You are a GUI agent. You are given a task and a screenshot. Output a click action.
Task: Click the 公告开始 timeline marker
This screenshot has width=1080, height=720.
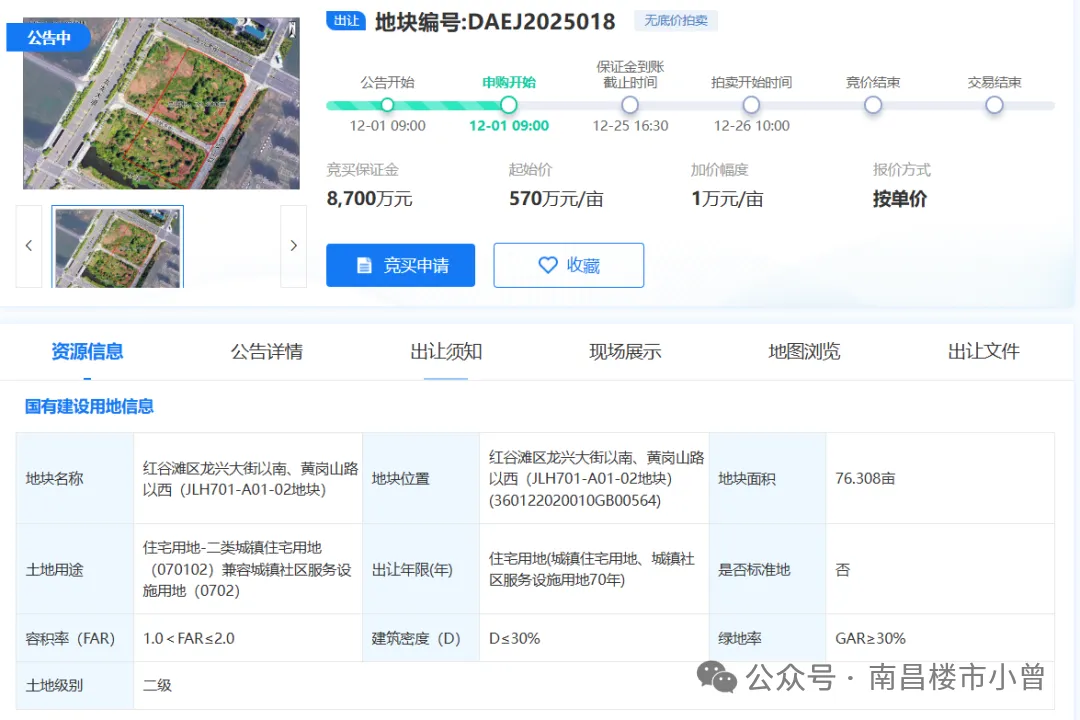387,105
